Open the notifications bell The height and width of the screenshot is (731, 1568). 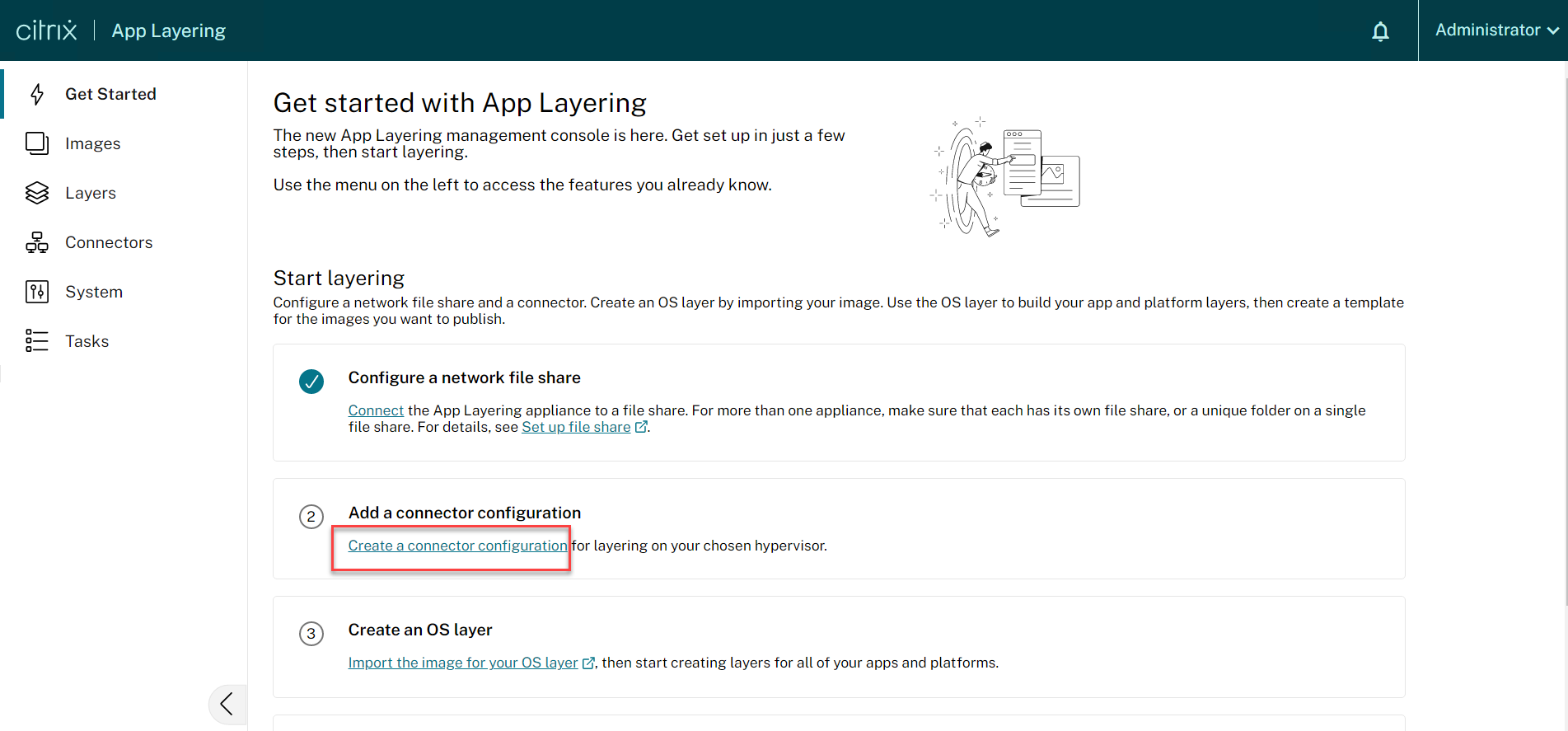click(x=1380, y=31)
